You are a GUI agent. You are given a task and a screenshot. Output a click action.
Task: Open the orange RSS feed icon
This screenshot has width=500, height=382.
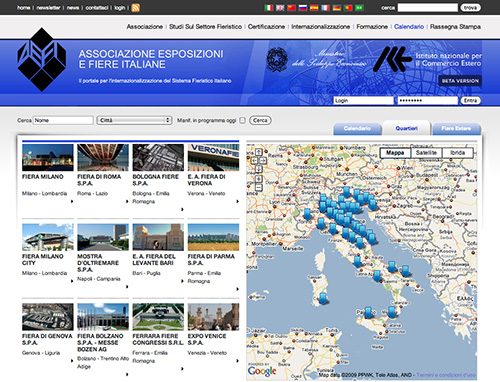[x=136, y=8]
